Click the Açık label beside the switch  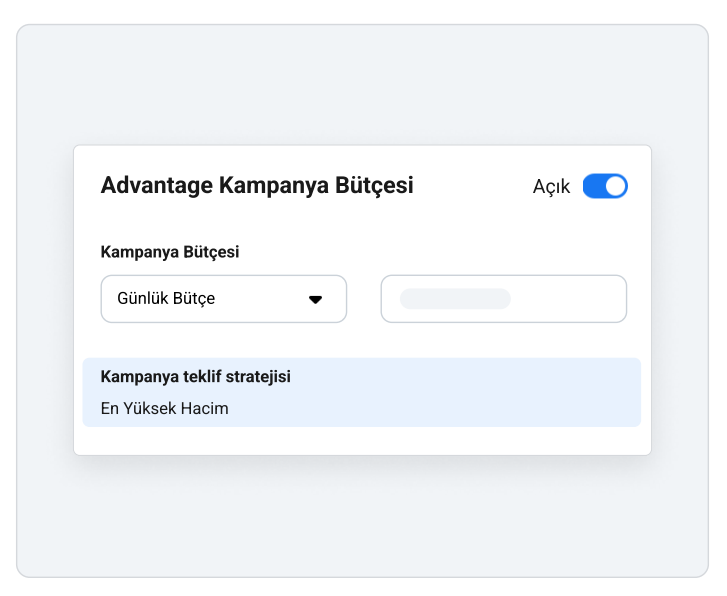(551, 186)
